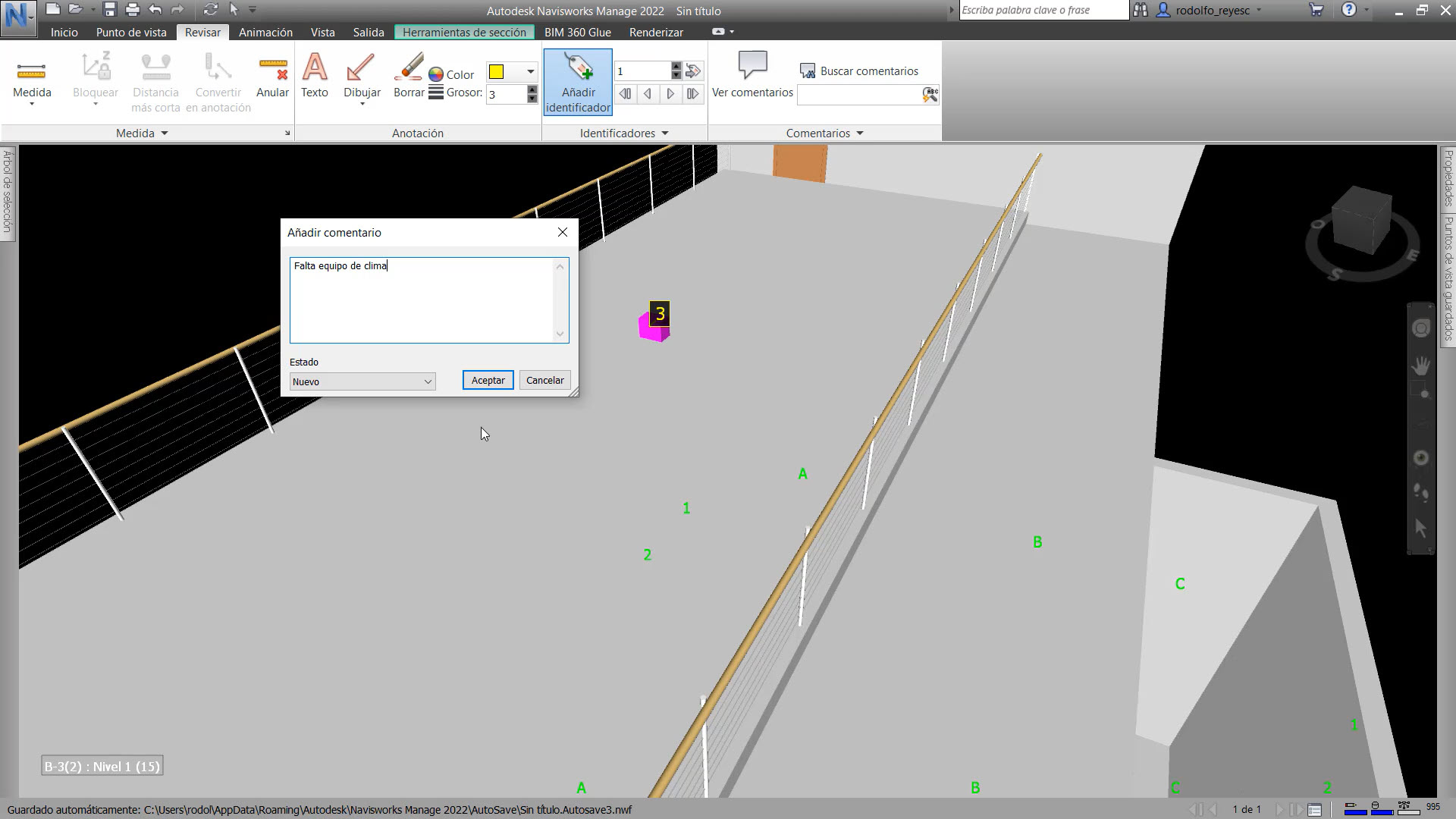
Task: Click Cancelar to dismiss the comment dialog
Action: [544, 380]
